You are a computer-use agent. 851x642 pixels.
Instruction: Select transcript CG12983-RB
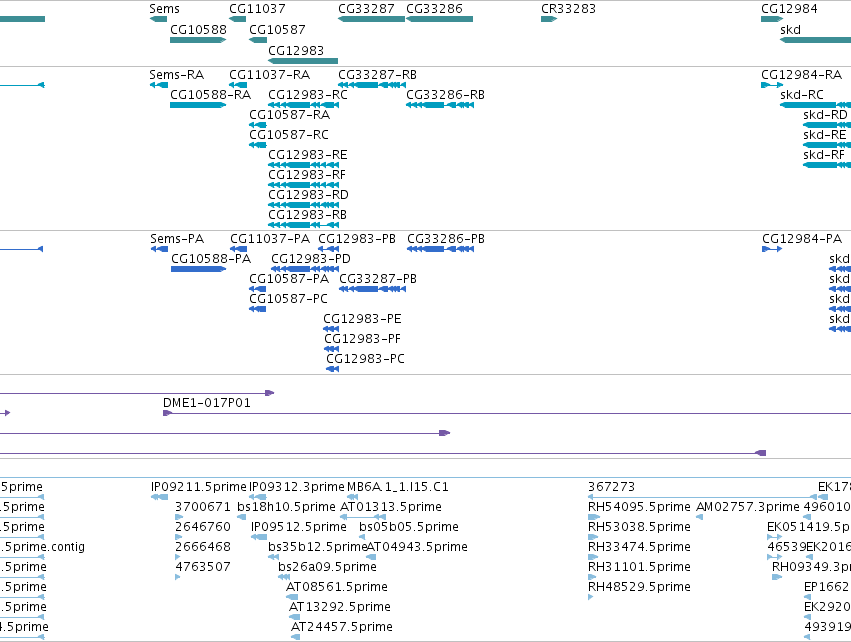[307, 215]
